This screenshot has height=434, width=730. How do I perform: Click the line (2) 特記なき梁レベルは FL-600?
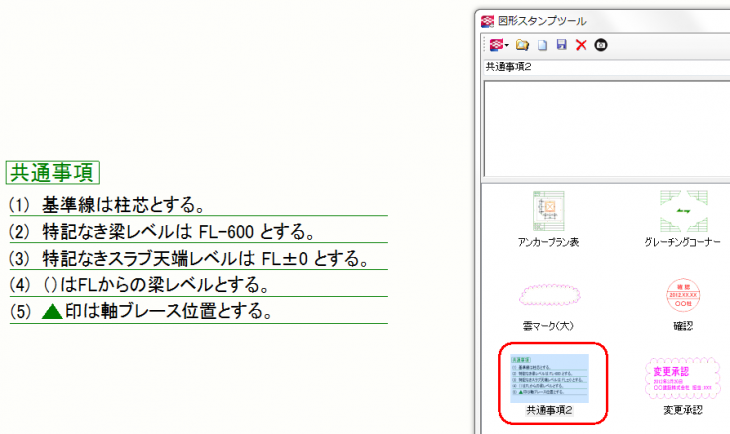click(163, 232)
